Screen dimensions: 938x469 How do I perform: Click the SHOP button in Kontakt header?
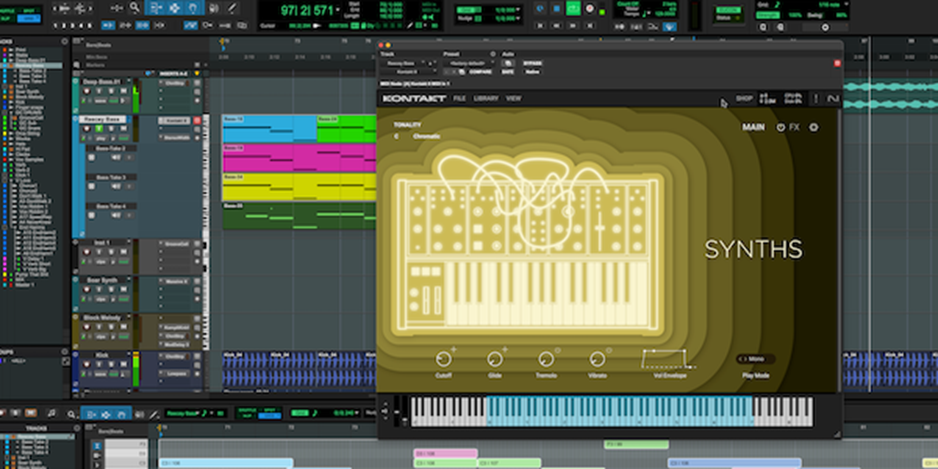click(x=744, y=98)
